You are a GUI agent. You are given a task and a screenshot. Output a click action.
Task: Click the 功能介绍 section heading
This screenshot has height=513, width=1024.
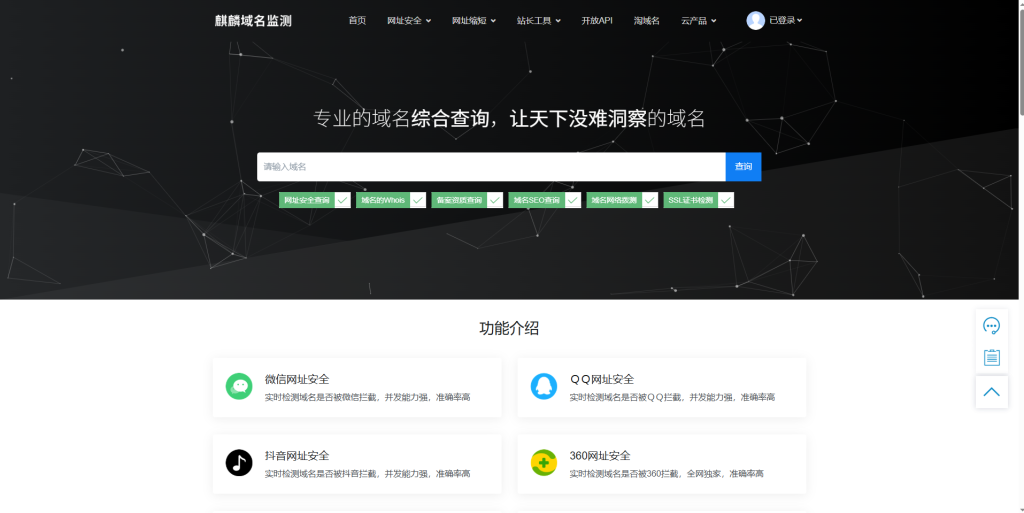pyautogui.click(x=509, y=328)
